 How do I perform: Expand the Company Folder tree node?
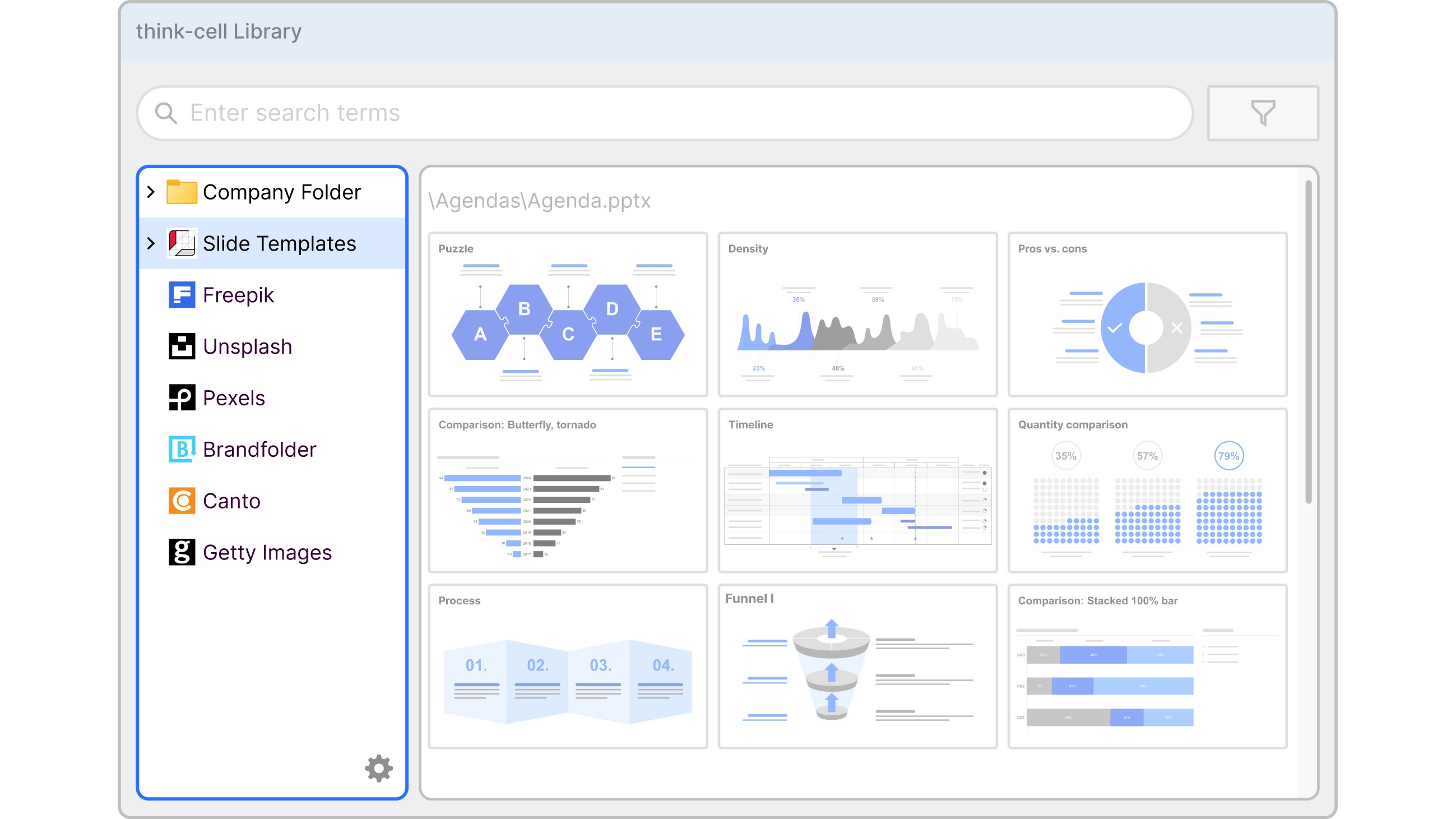[x=151, y=192]
